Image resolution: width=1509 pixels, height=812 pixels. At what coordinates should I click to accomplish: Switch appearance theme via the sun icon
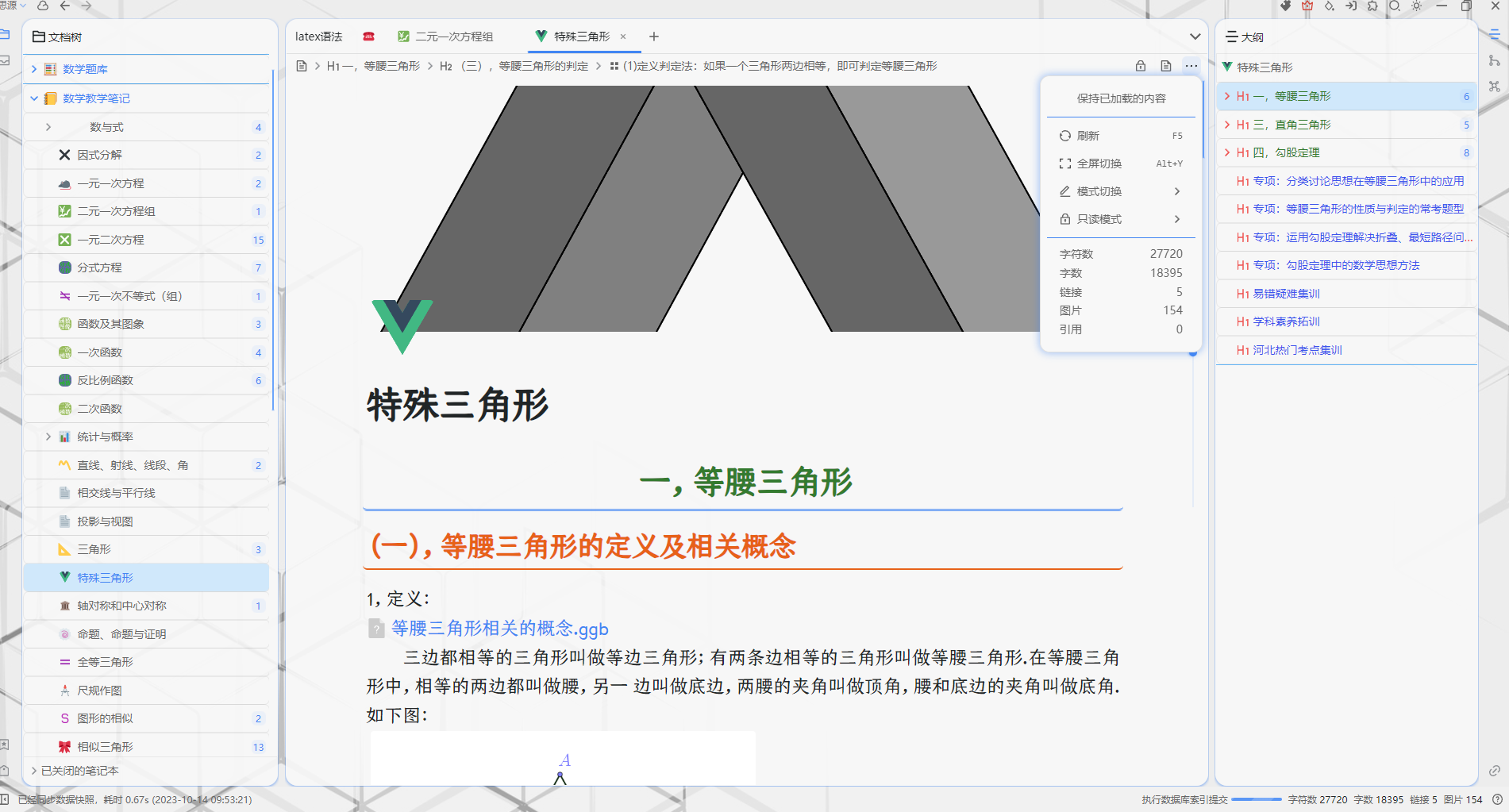pyautogui.click(x=1417, y=6)
